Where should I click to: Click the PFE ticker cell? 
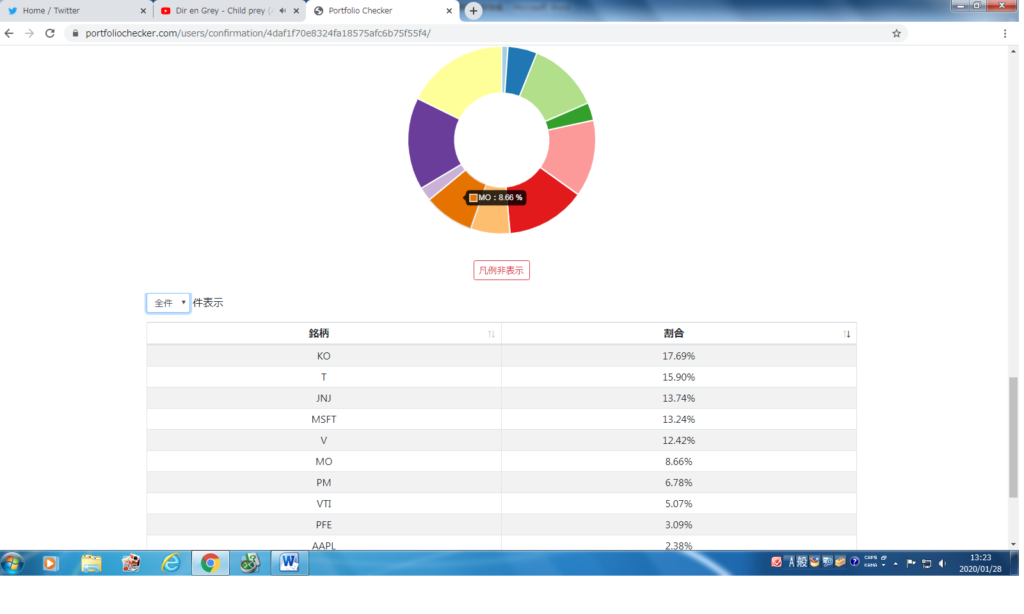pos(324,525)
